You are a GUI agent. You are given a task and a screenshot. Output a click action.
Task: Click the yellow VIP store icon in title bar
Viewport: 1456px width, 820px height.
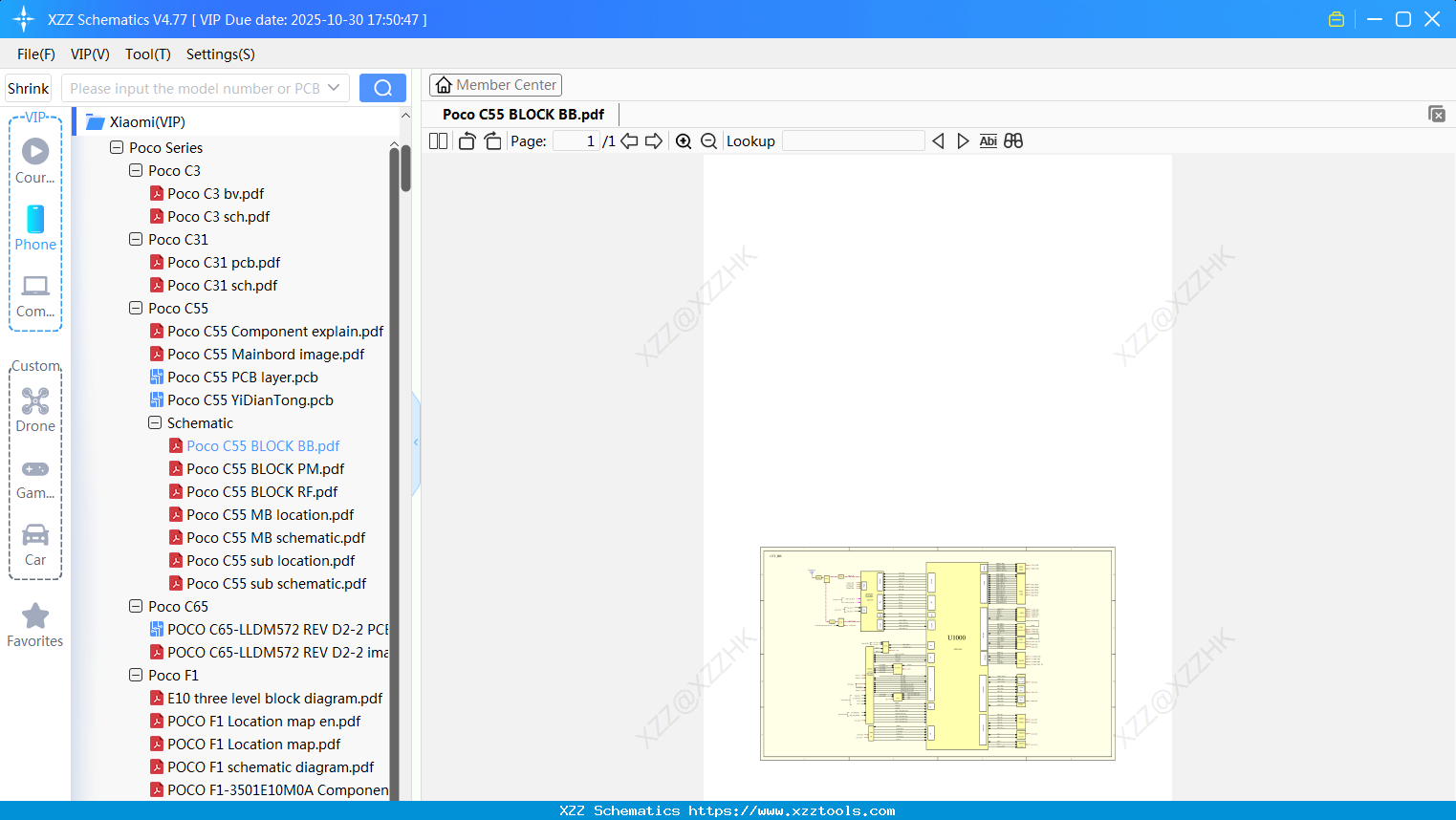click(x=1336, y=19)
